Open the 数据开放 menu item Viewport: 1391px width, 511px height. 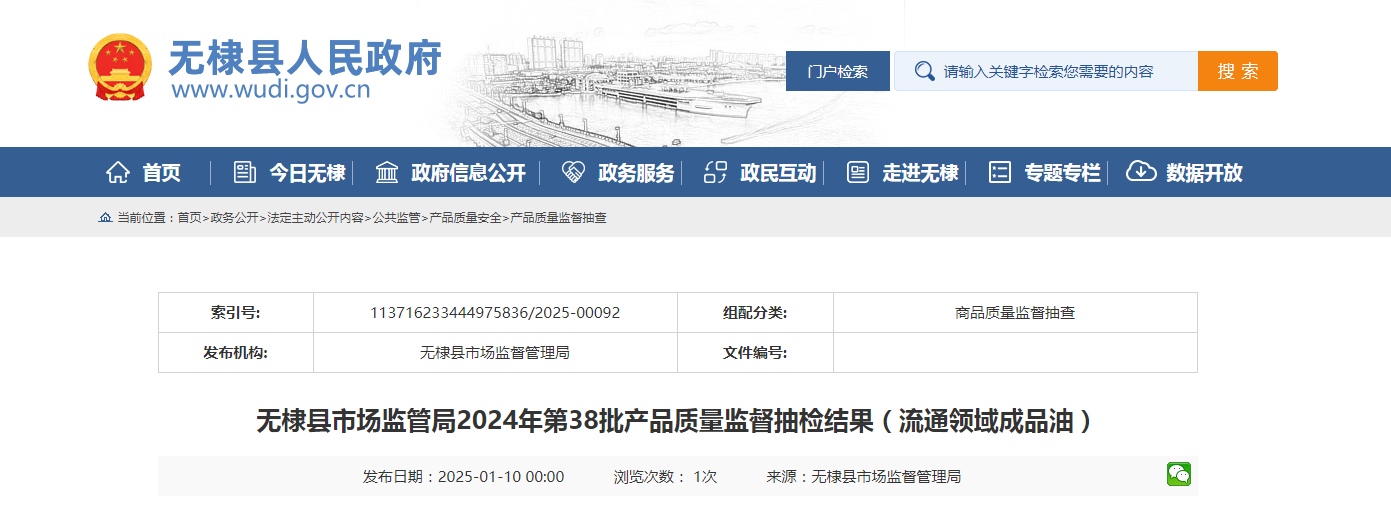pyautogui.click(x=1204, y=173)
